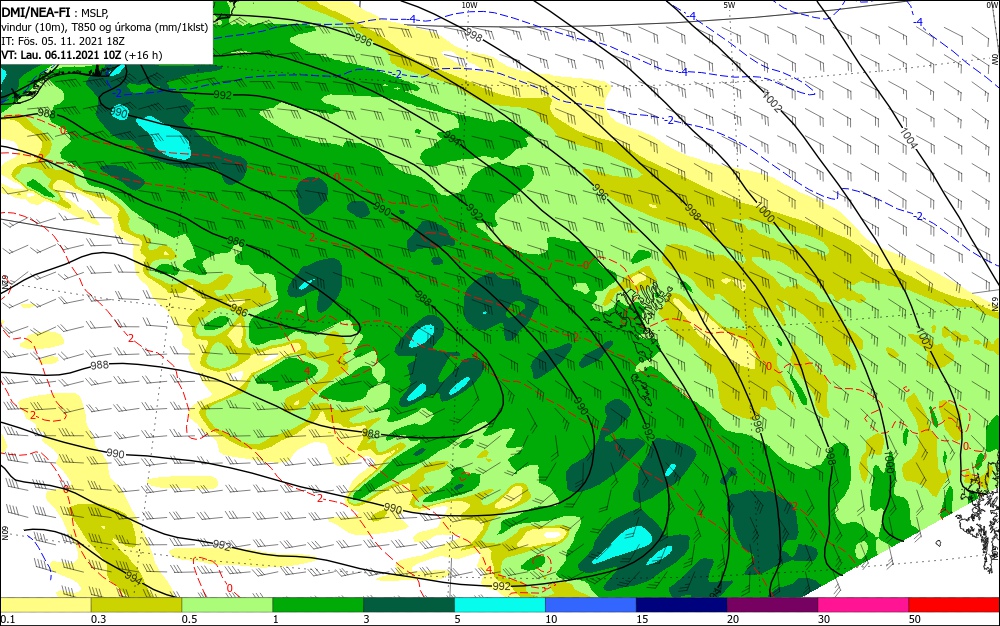Choose the navy 15–20 legend swatch
The image size is (1000, 626).
click(x=682, y=605)
